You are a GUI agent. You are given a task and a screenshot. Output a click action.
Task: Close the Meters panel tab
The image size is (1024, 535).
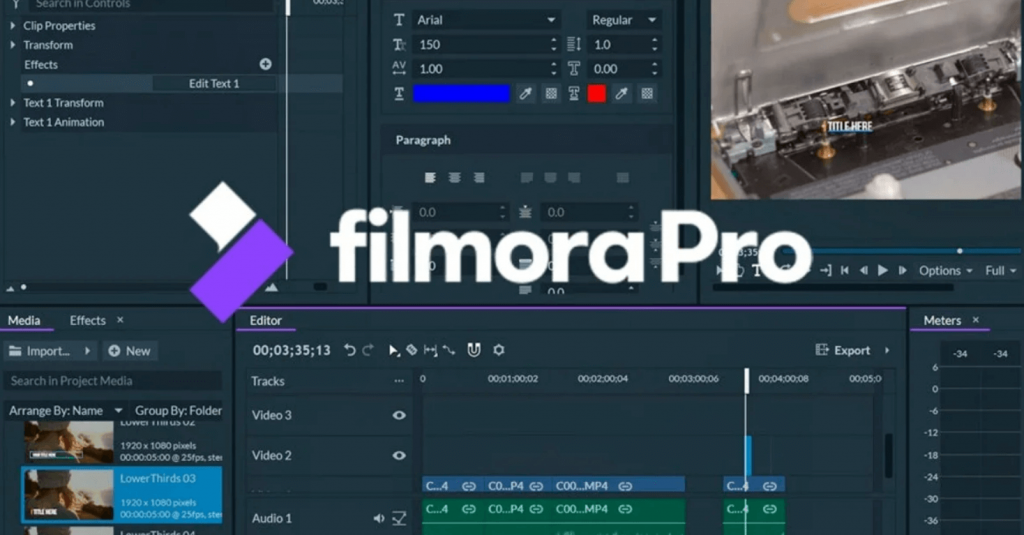click(x=976, y=320)
